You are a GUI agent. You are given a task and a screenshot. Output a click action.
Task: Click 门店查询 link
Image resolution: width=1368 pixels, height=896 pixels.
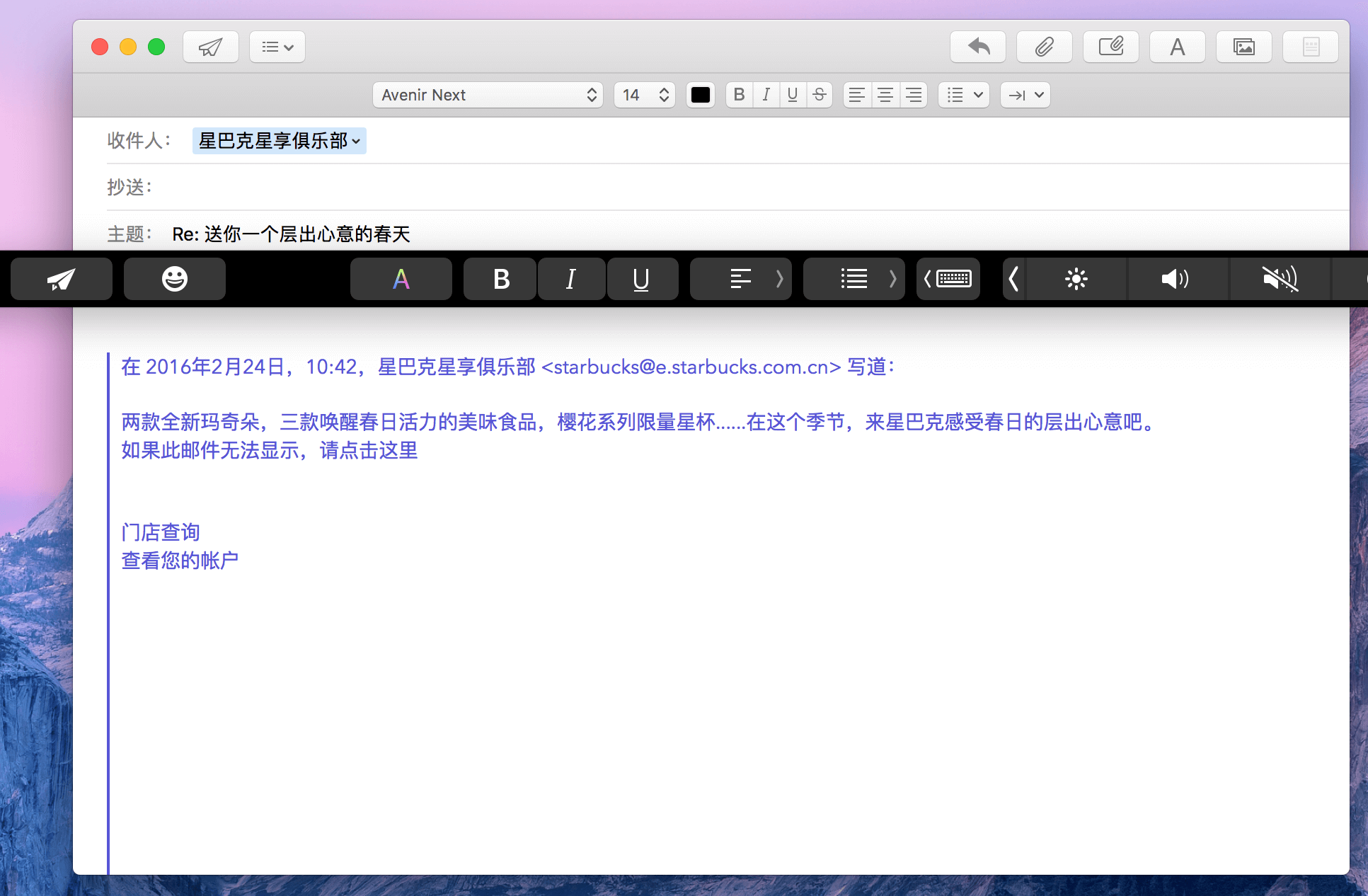point(161,532)
